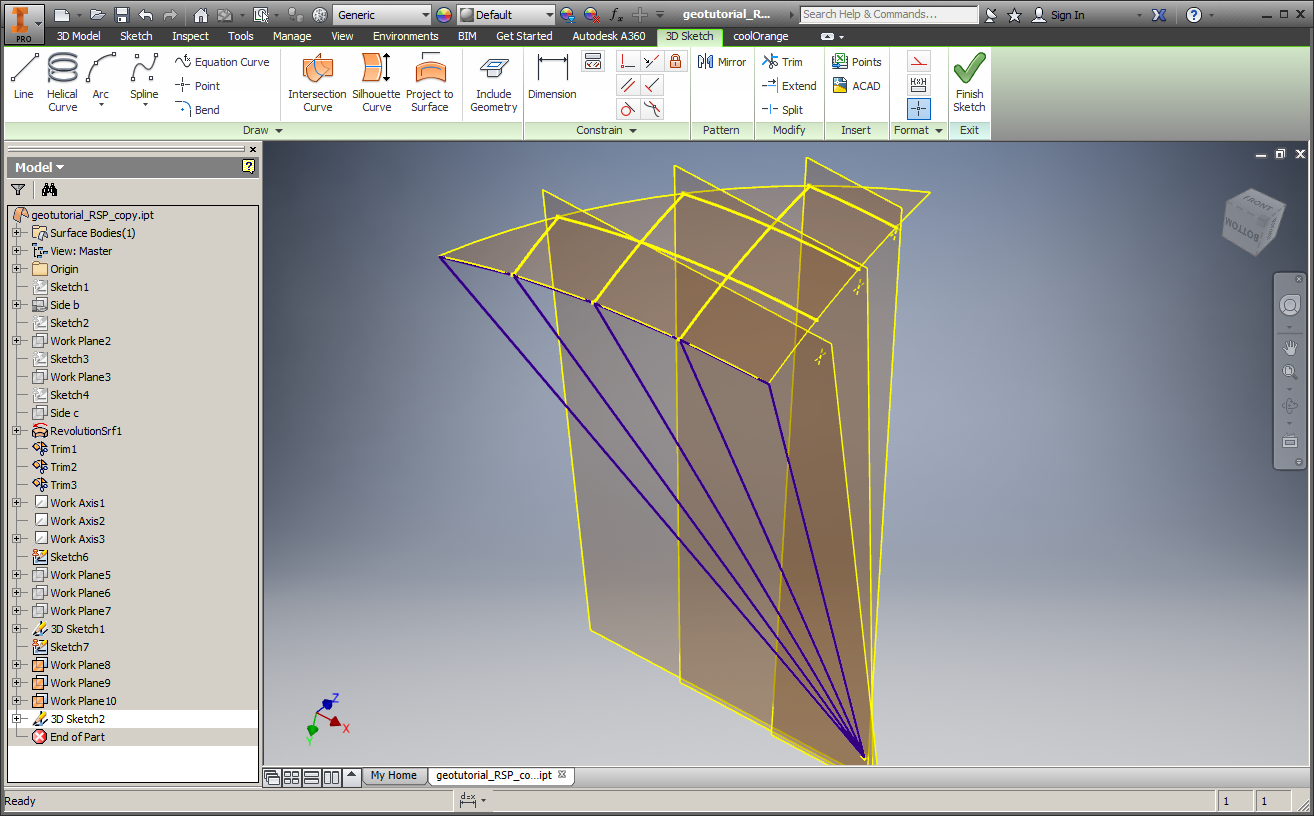This screenshot has width=1314, height=816.
Task: Select the Point tool
Action: click(198, 86)
